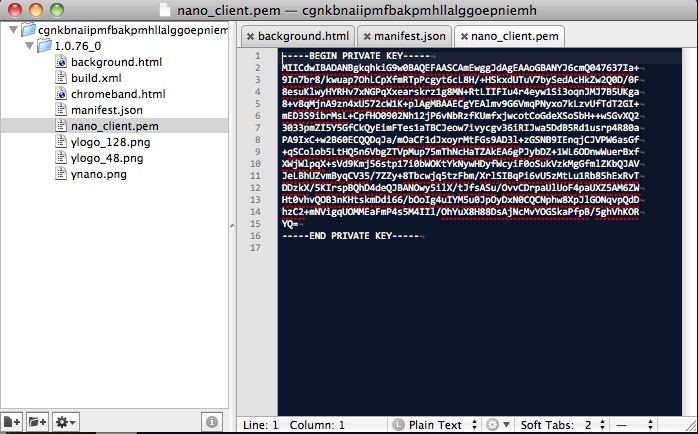
Task: Click the new folder icon in drawer
Action: (39, 422)
